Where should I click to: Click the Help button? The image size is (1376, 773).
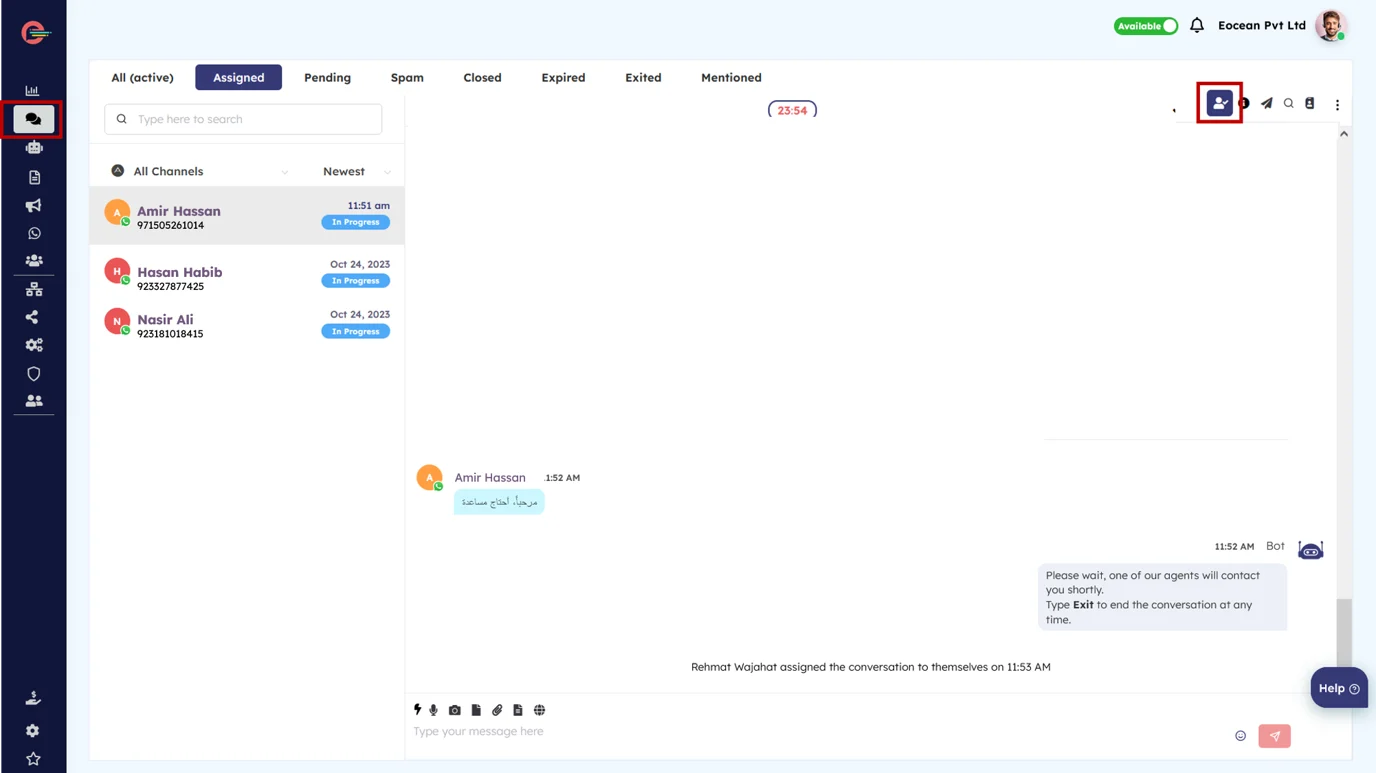1338,688
